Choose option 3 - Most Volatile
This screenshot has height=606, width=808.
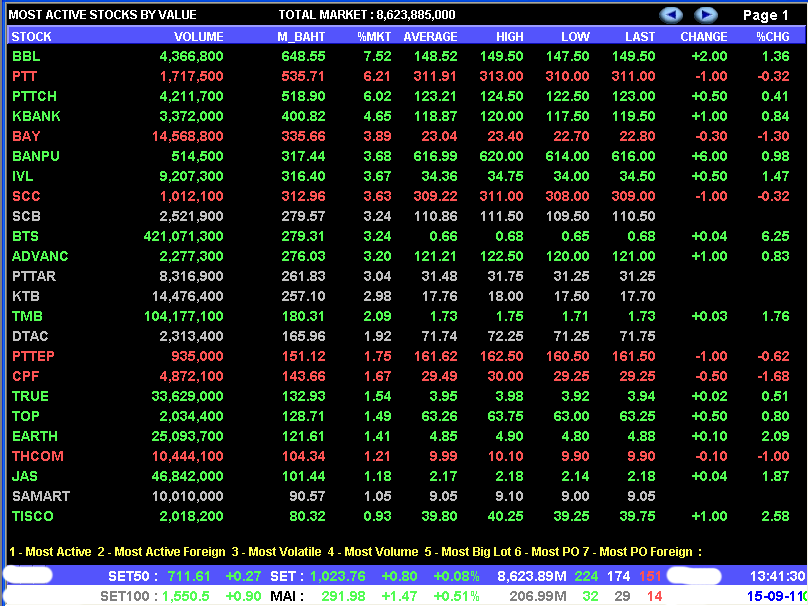276,552
